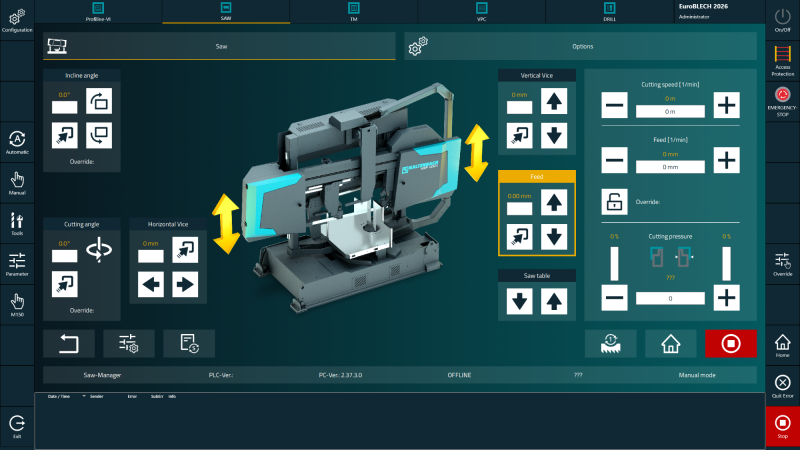Click Horizontal Vice go-to-position icon

pos(185,250)
